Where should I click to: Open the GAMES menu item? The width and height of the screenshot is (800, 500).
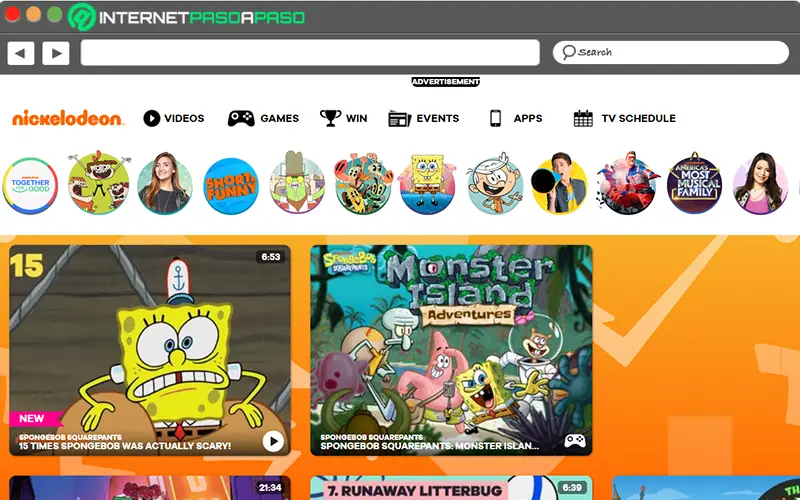tap(280, 118)
